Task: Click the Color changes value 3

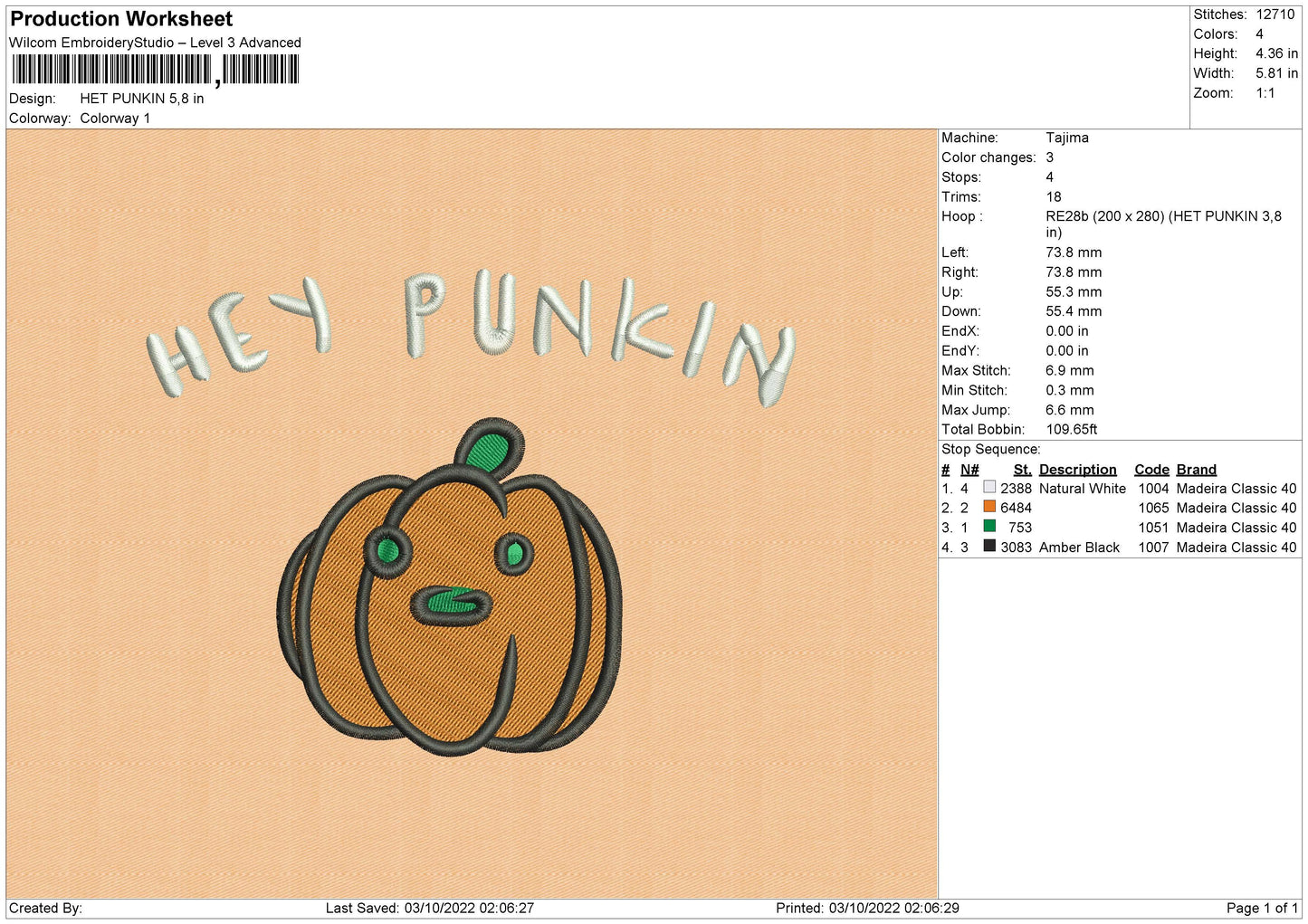Action: point(1050,157)
